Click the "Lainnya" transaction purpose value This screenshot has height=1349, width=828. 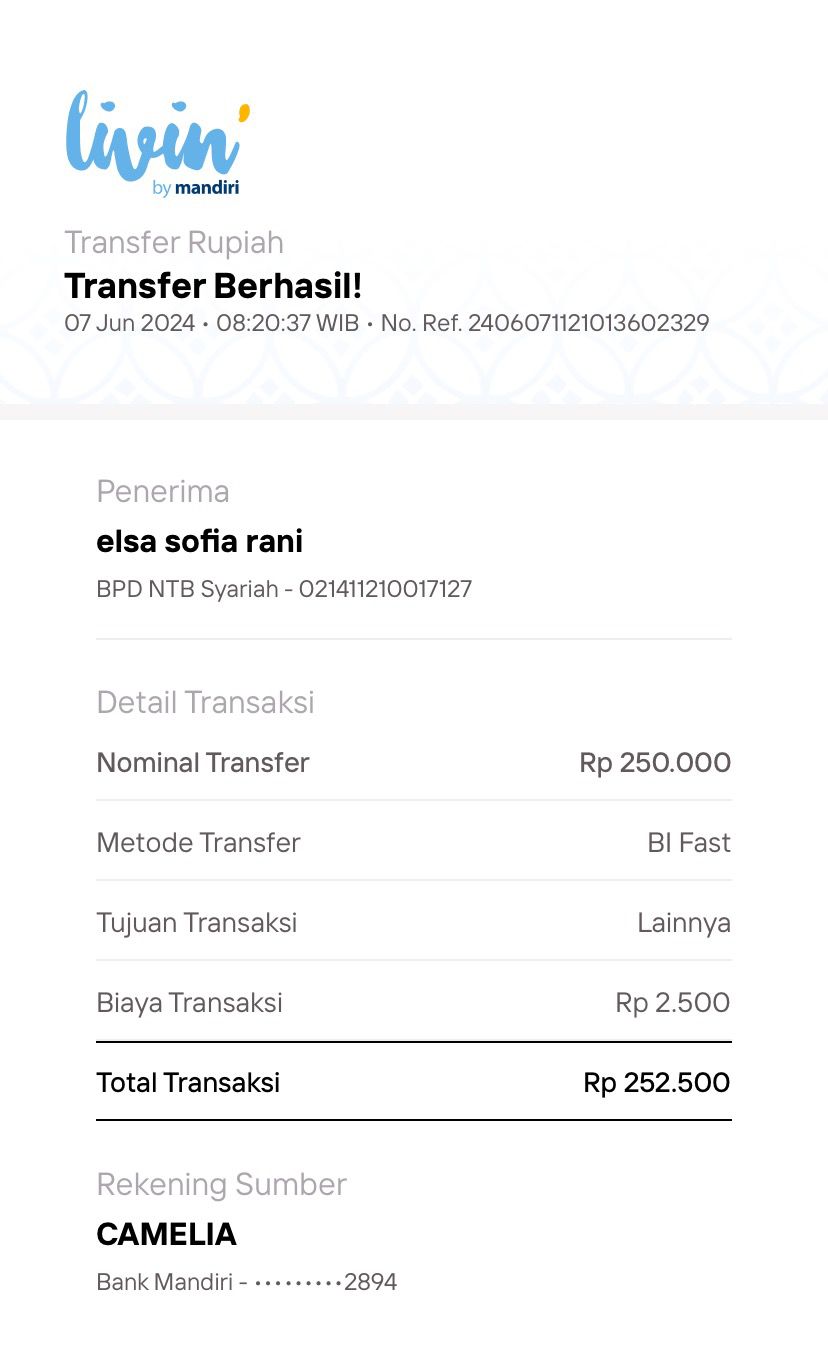[684, 922]
